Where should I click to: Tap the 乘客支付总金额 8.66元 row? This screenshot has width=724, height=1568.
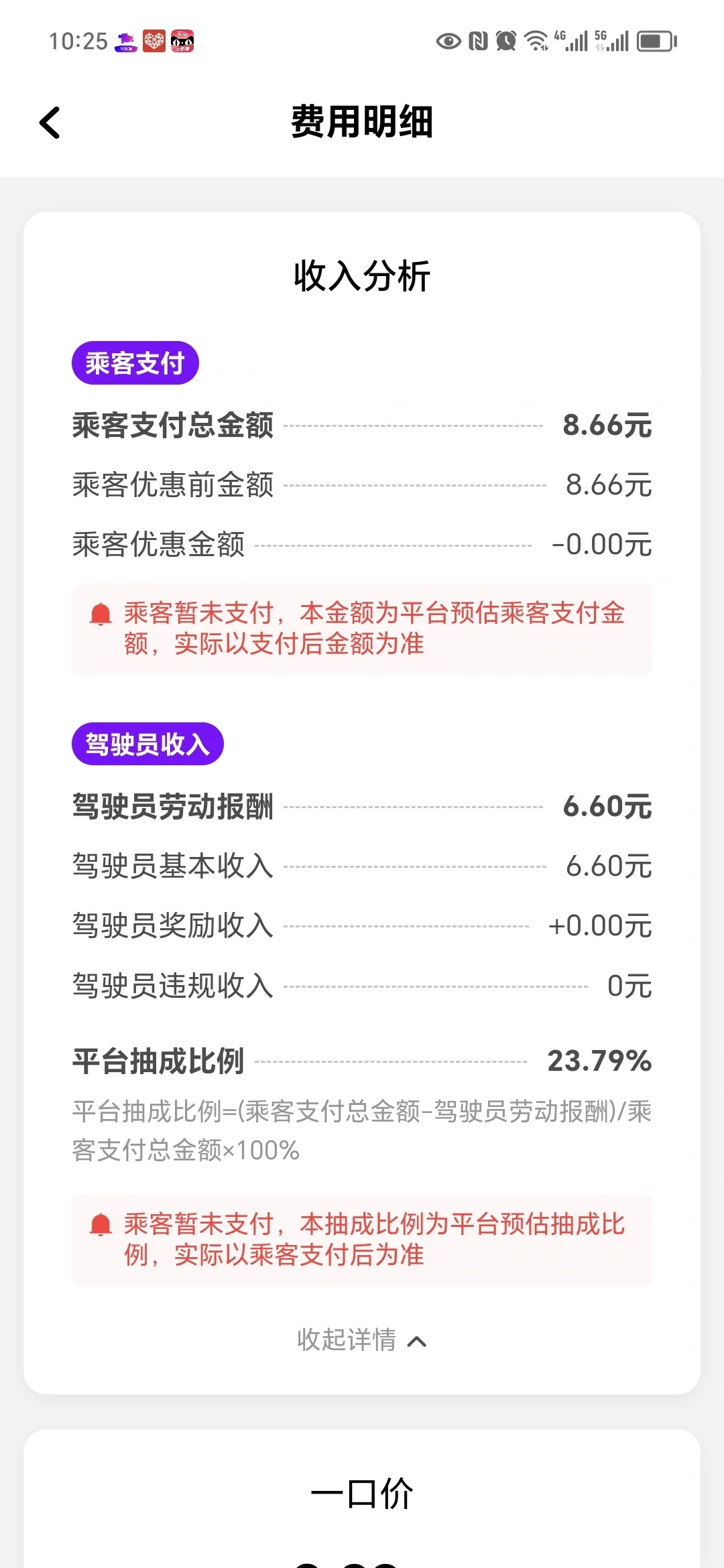coord(362,426)
